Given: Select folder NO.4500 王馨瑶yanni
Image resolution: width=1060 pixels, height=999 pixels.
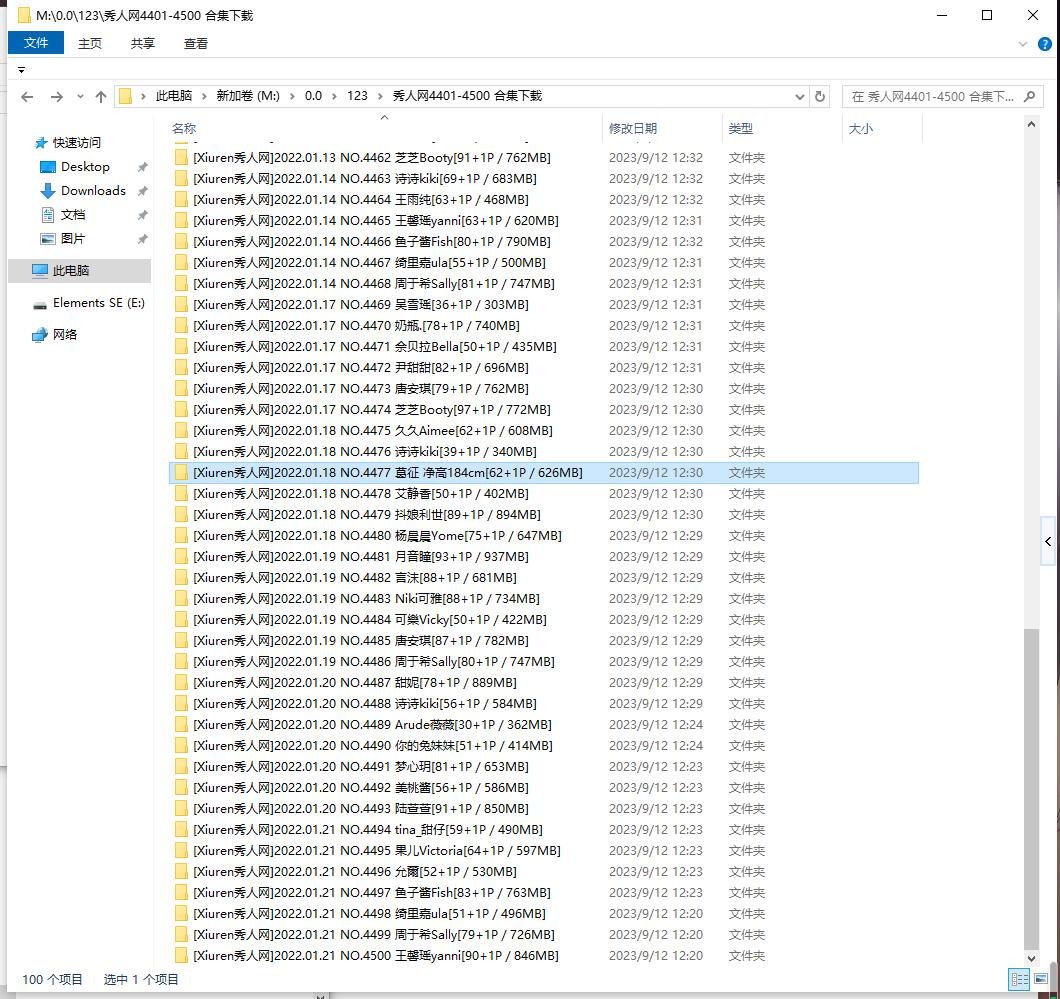Looking at the screenshot, I should (x=544, y=956).
